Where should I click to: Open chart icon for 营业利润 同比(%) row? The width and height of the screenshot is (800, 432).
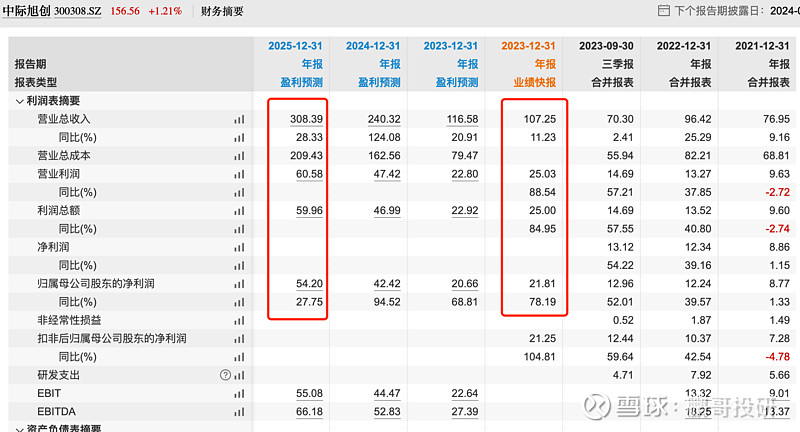(239, 193)
